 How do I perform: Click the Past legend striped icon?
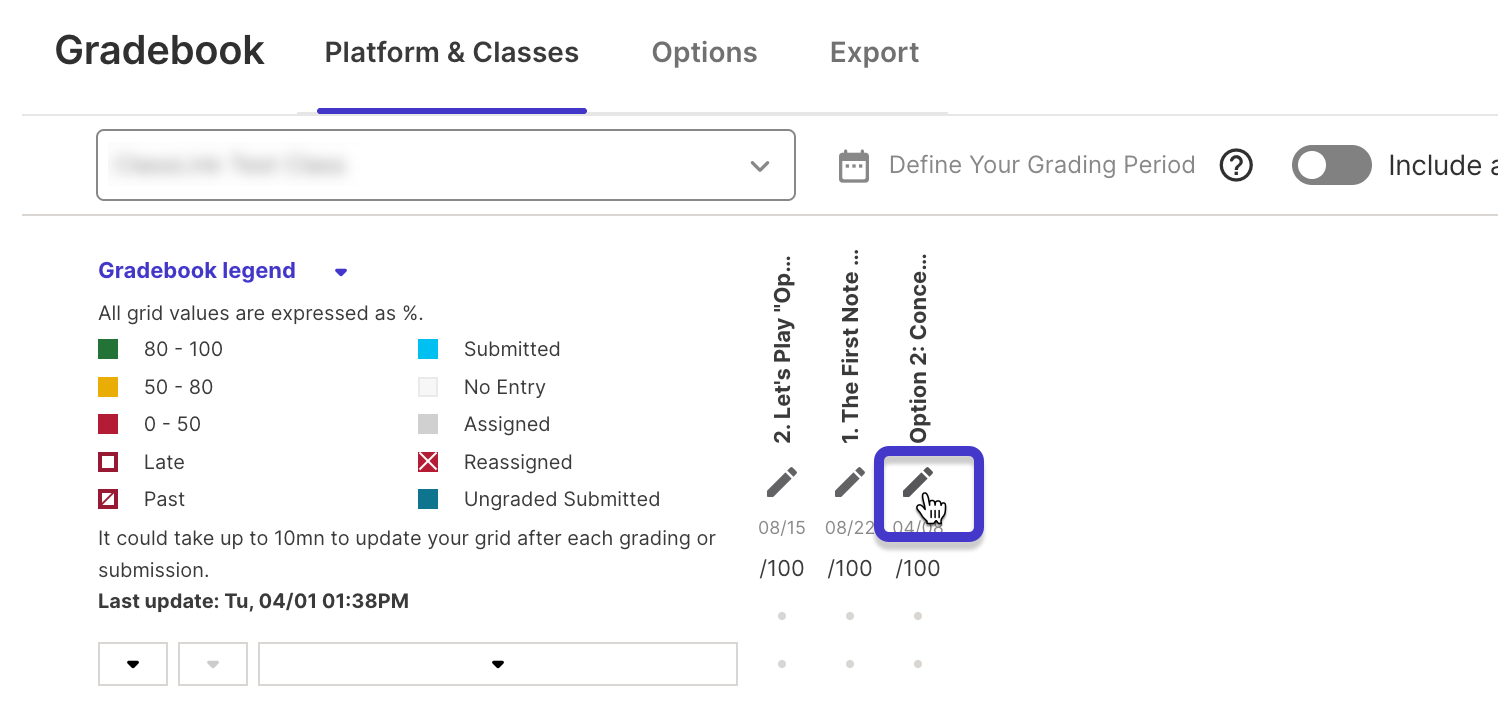[x=108, y=499]
